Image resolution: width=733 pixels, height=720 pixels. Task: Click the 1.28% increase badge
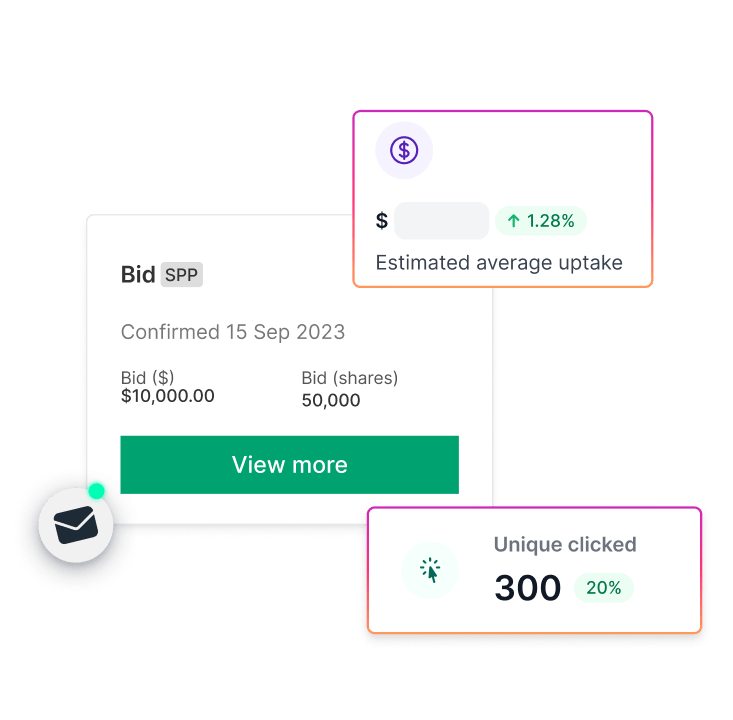point(541,221)
